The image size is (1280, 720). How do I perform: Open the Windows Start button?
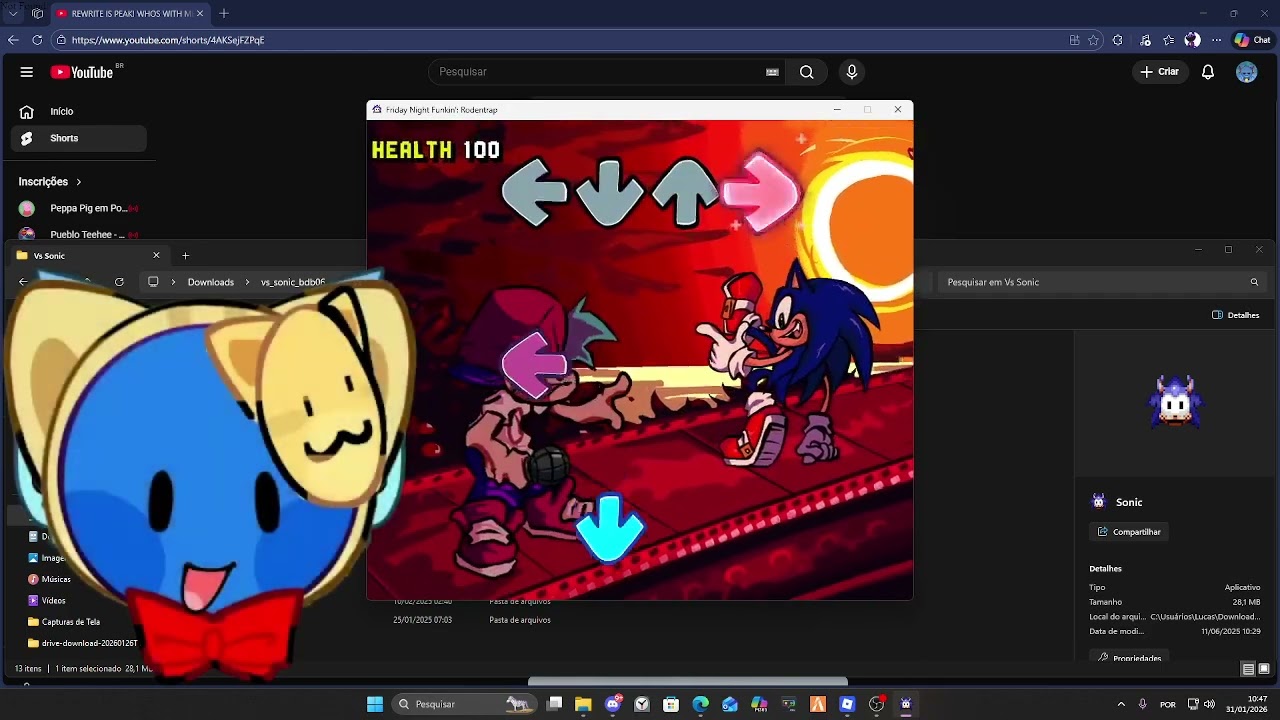[375, 704]
